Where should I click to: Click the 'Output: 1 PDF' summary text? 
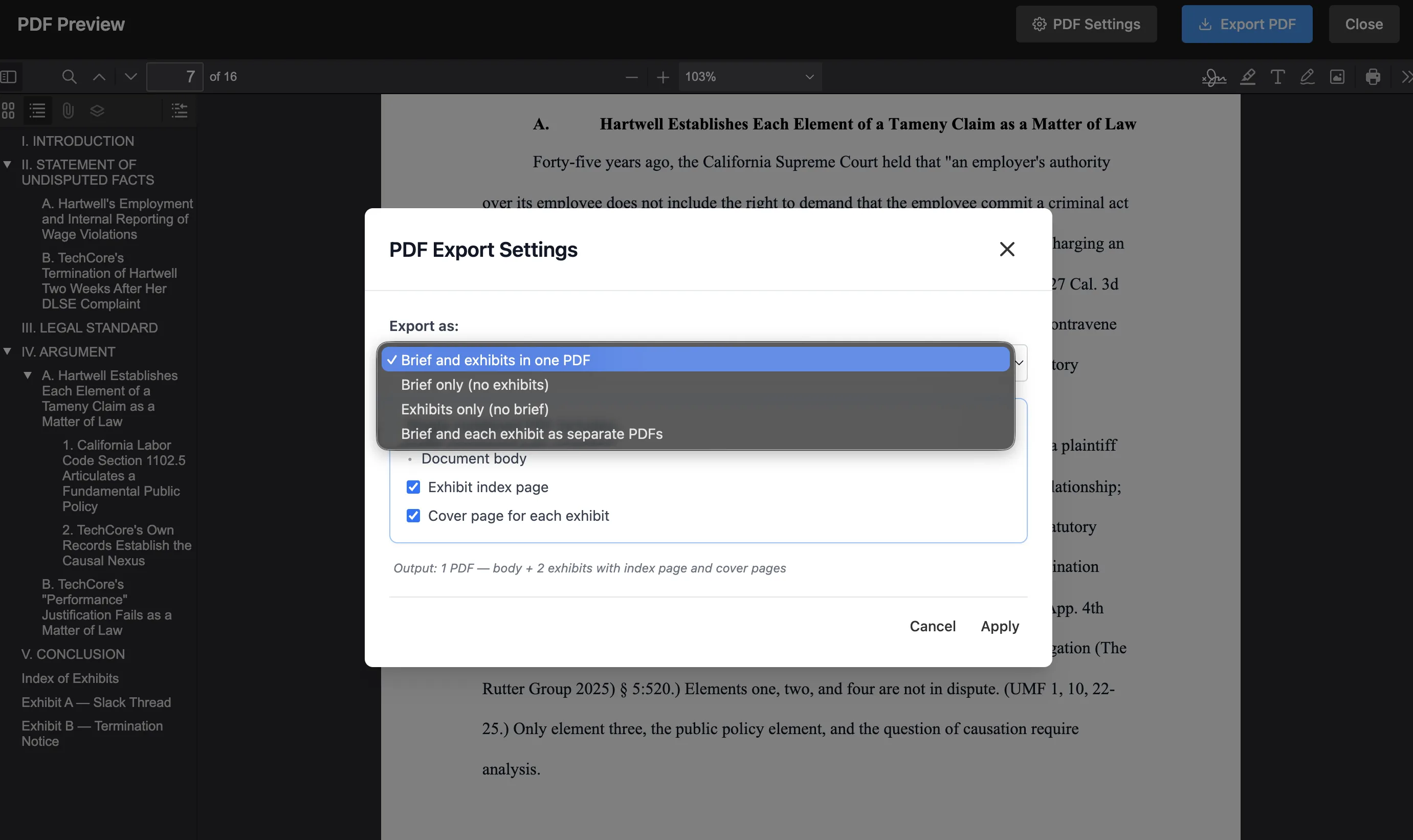(590, 568)
